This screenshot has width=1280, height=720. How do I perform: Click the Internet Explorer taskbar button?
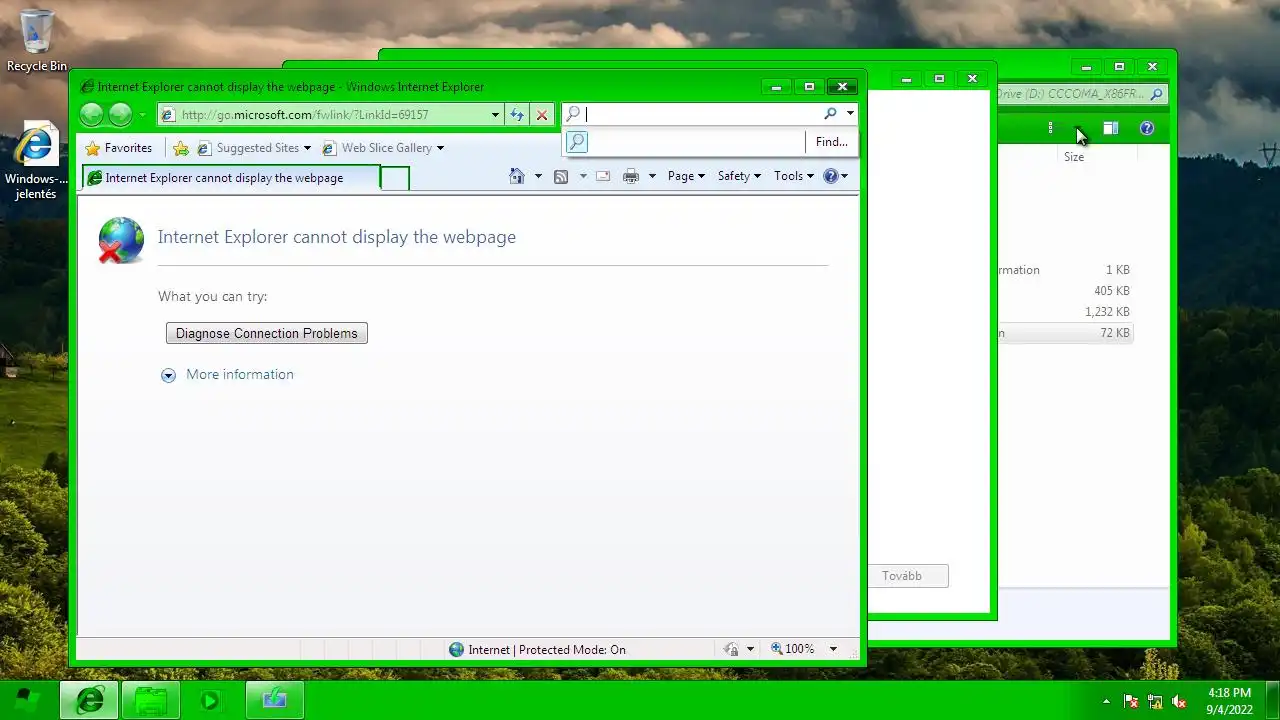click(x=89, y=700)
